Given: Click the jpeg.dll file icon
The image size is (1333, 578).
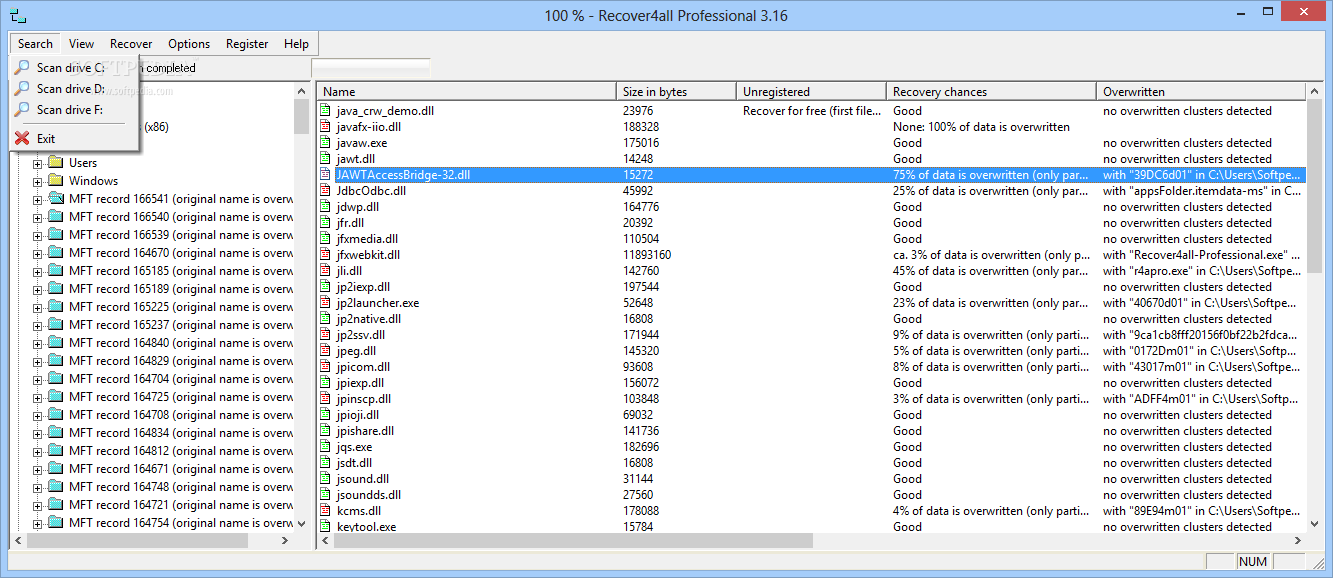Looking at the screenshot, I should point(324,351).
